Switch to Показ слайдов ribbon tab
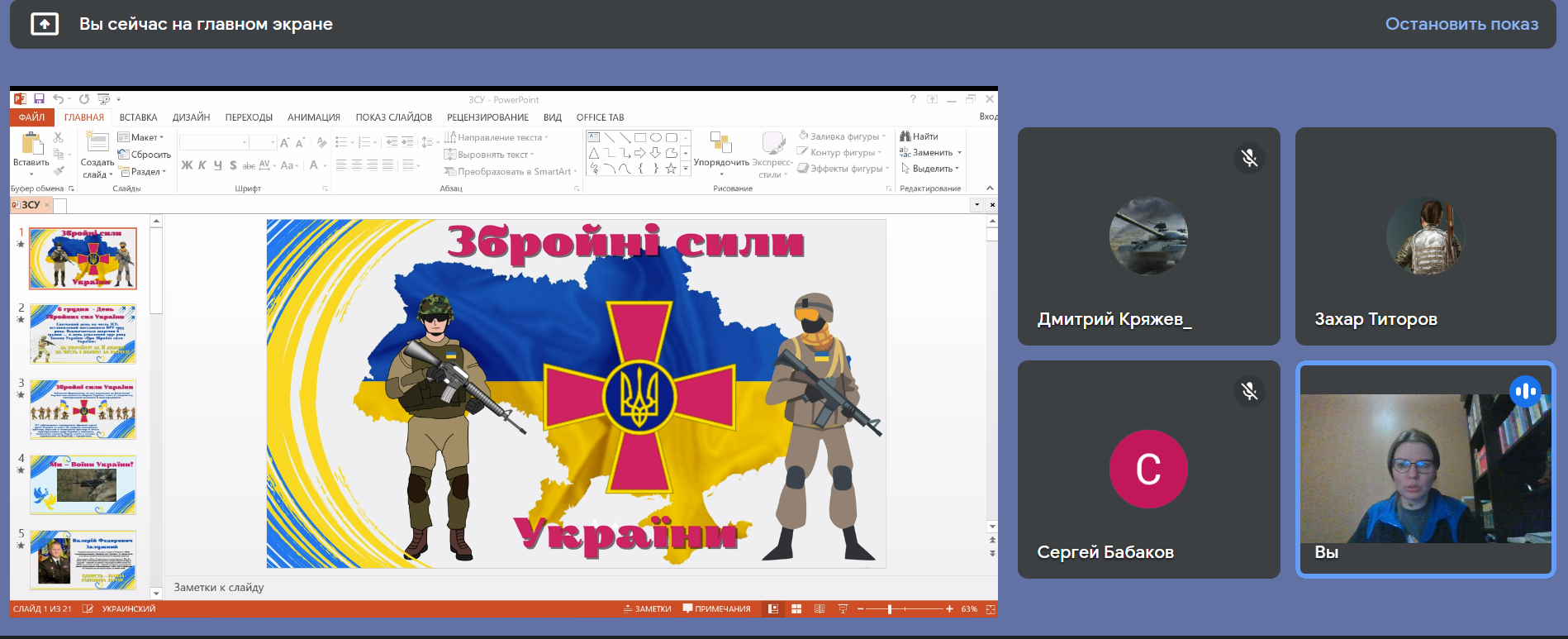 click(394, 117)
